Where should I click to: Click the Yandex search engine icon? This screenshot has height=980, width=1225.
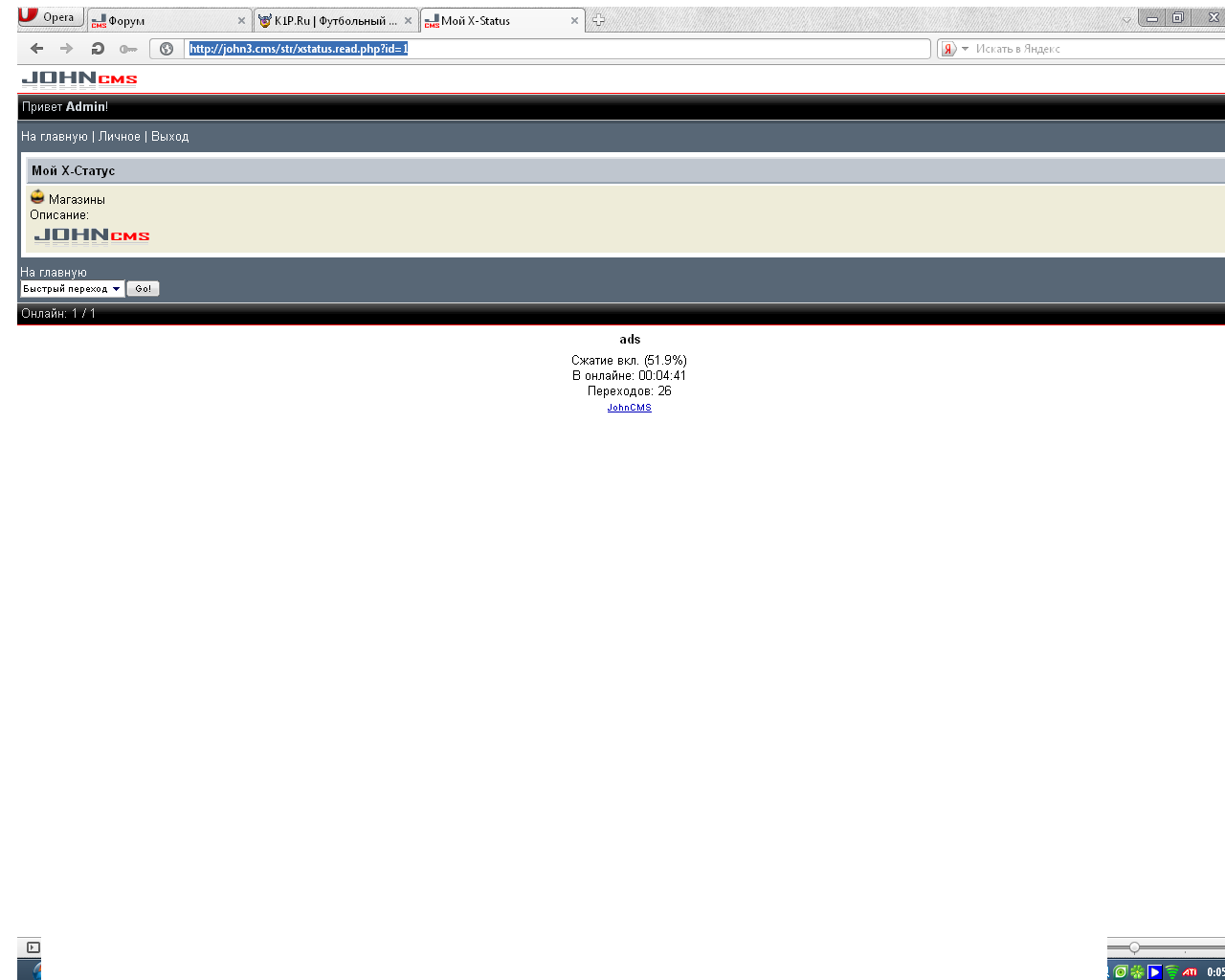[948, 49]
